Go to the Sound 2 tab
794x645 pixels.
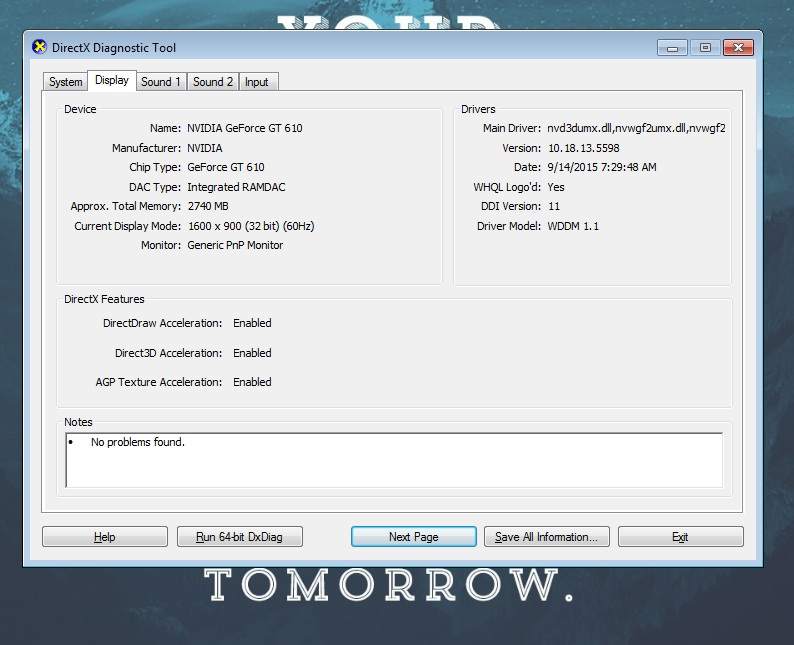tap(213, 82)
